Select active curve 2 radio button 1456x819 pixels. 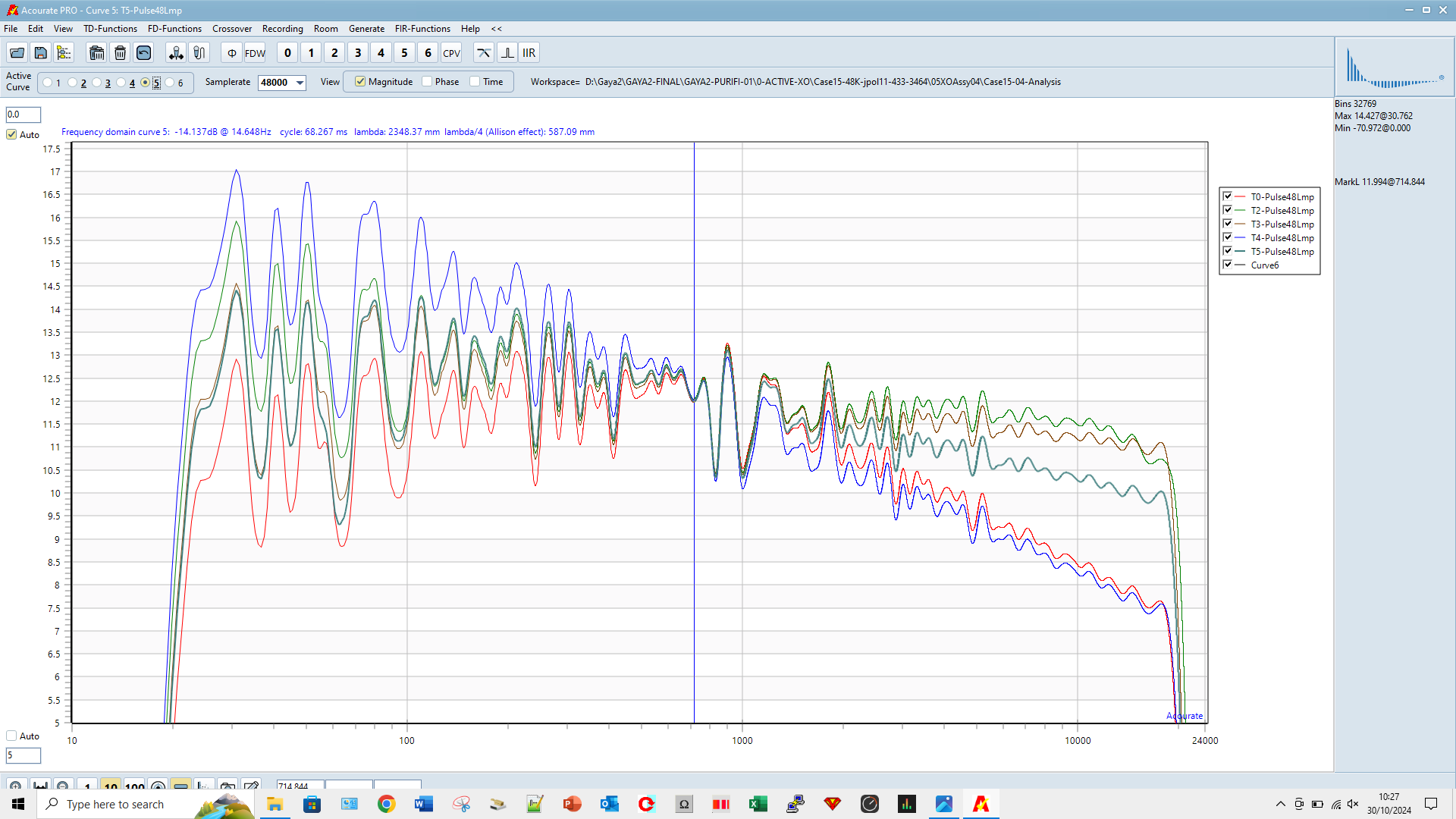(72, 83)
